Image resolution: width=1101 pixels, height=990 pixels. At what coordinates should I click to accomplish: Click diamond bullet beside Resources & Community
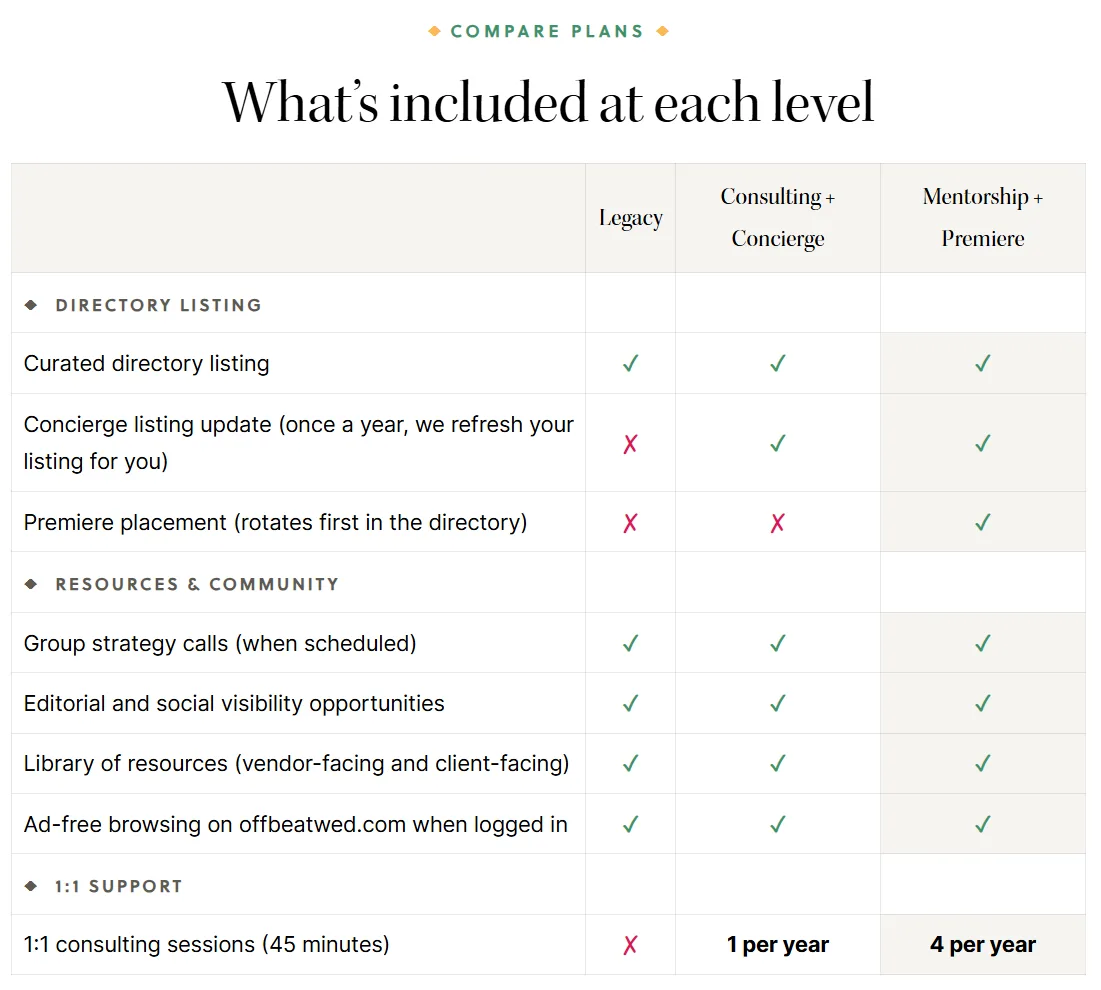click(x=31, y=584)
